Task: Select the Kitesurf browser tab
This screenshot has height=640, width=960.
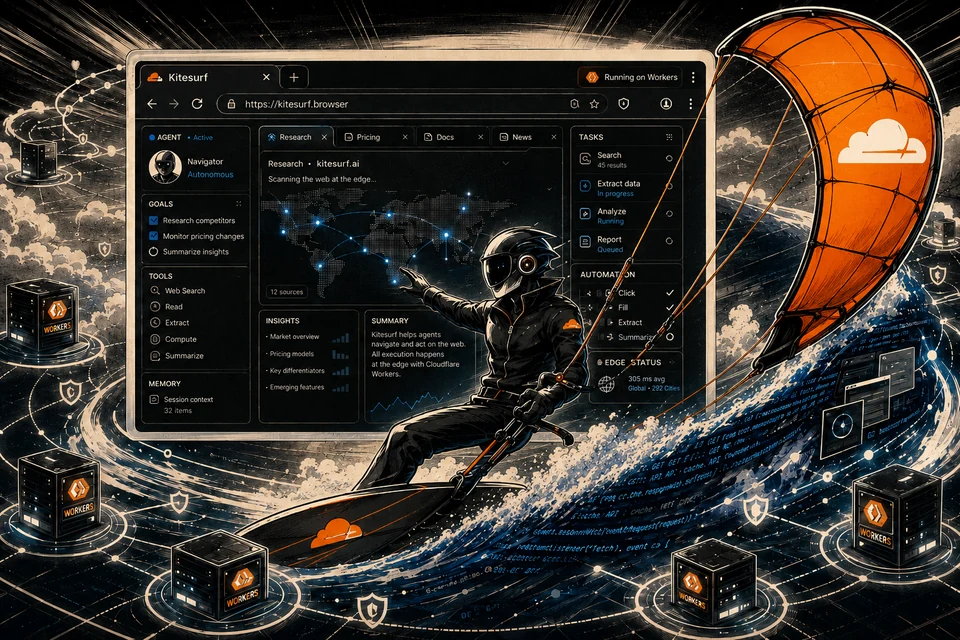Action: coord(208,77)
